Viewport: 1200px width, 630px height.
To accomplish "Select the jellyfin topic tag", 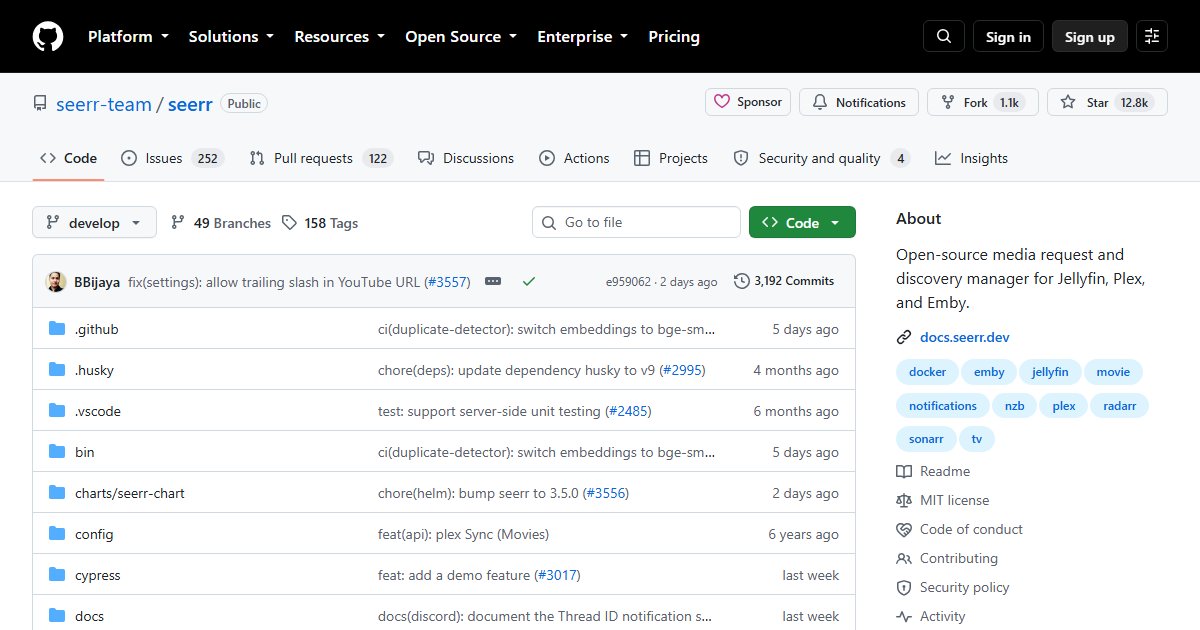I will tap(1050, 372).
